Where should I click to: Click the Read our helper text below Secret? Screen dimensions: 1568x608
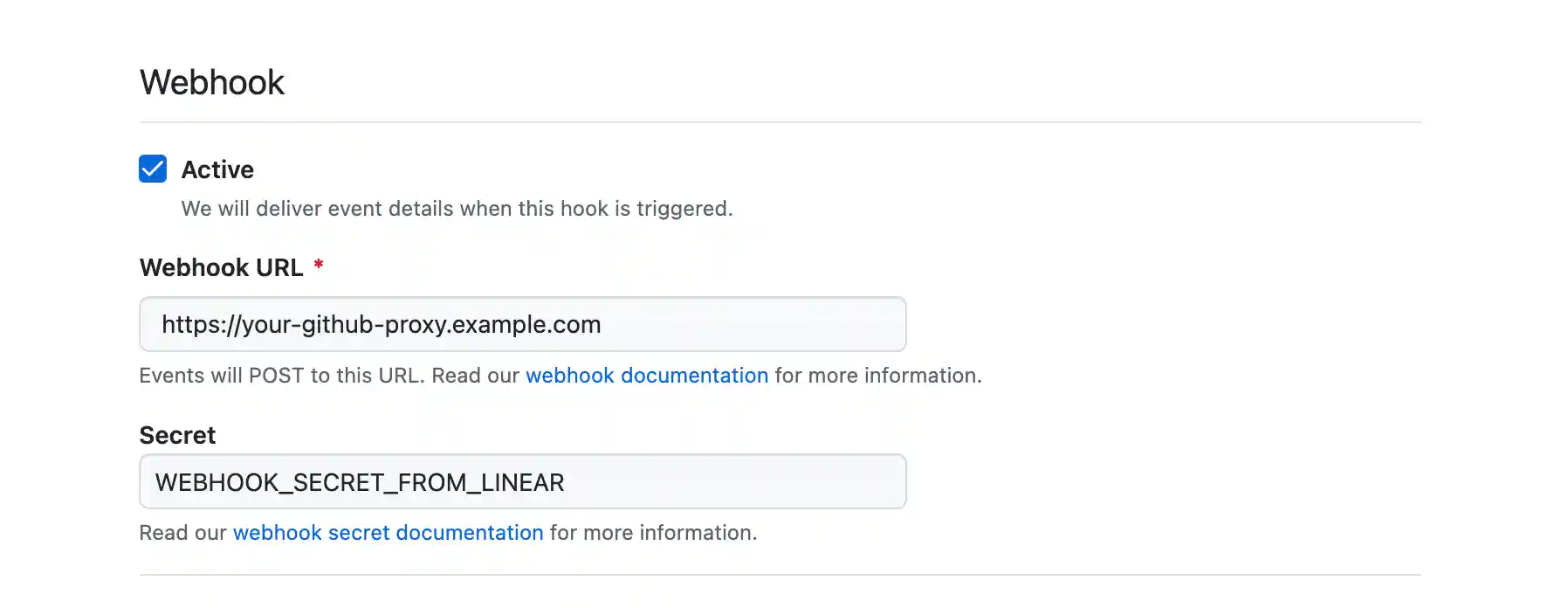(183, 532)
